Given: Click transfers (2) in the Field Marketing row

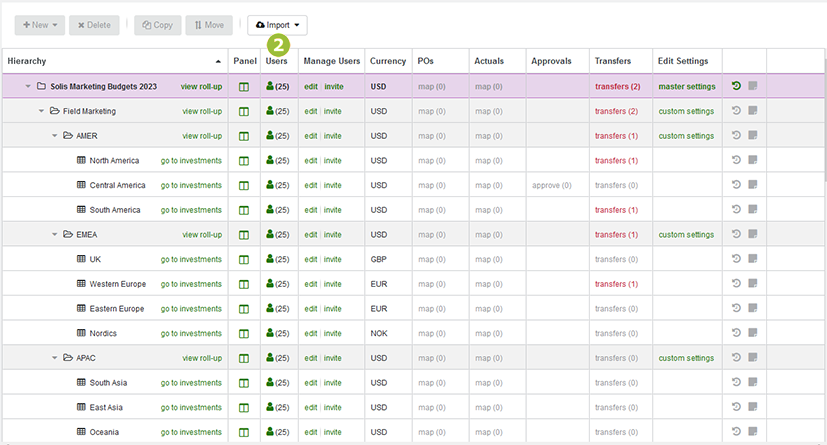Looking at the screenshot, I should pyautogui.click(x=617, y=111).
